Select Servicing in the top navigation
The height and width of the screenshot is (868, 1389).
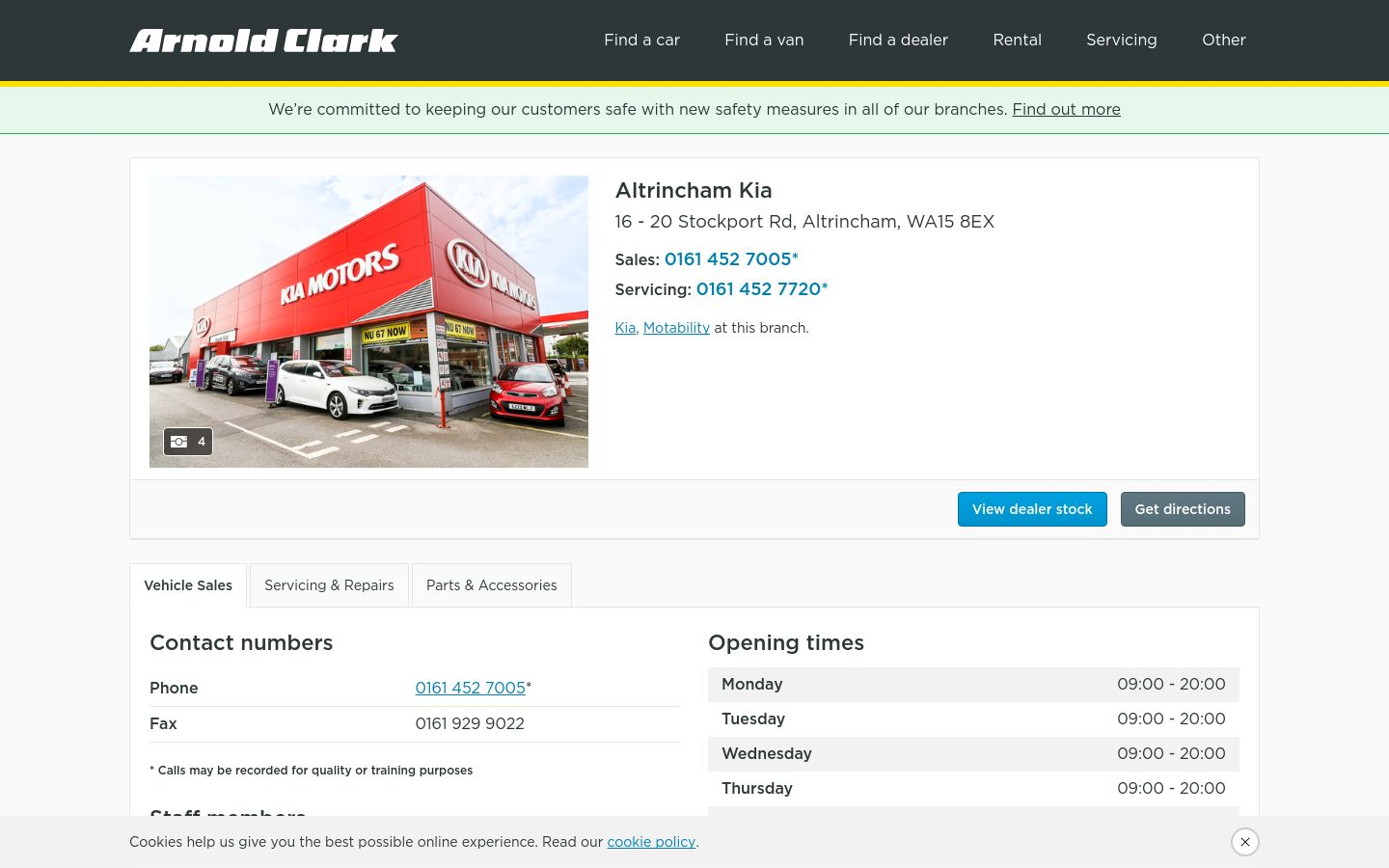point(1121,40)
